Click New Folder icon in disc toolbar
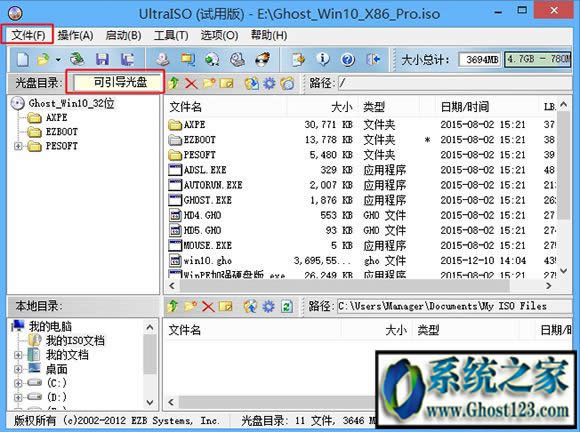 click(x=209, y=83)
